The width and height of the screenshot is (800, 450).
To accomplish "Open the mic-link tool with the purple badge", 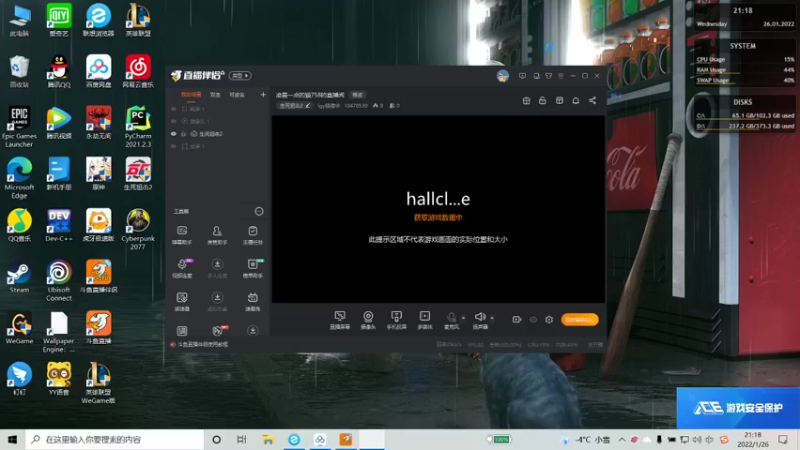I will coord(182,268).
